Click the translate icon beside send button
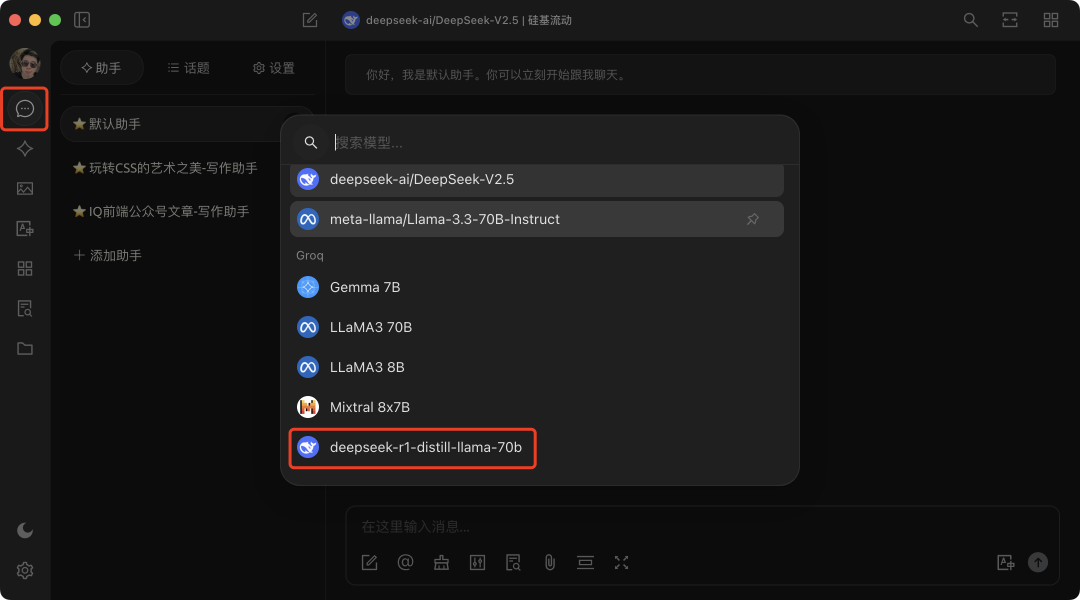This screenshot has width=1080, height=600. [x=1006, y=563]
